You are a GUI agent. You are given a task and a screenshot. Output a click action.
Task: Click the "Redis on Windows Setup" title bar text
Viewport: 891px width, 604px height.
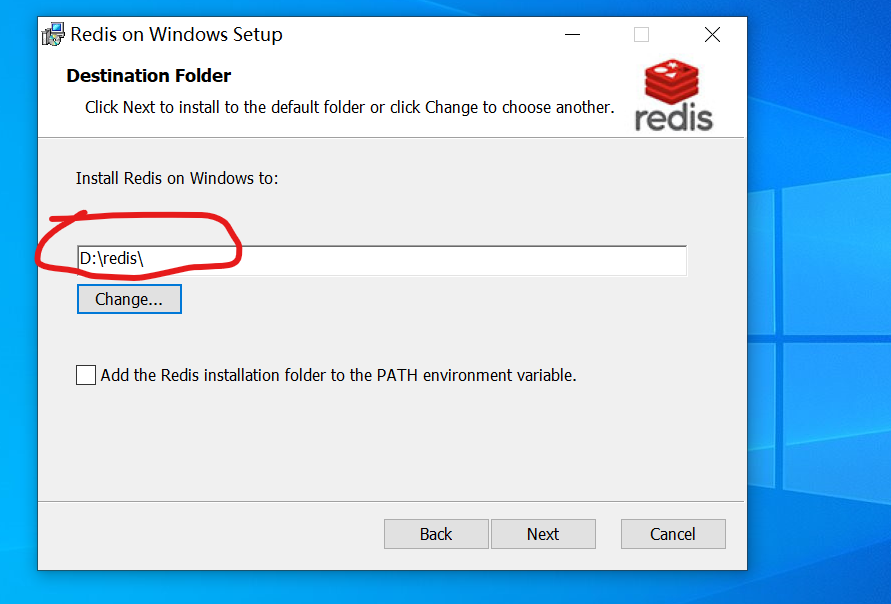click(176, 35)
